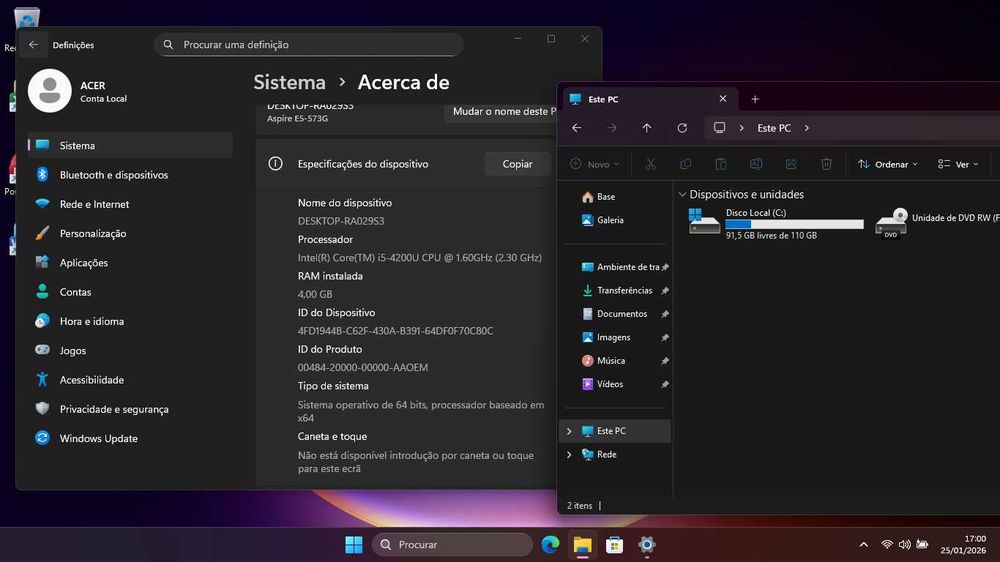Add a new Explorer tab
The image size is (1000, 562).
(755, 99)
